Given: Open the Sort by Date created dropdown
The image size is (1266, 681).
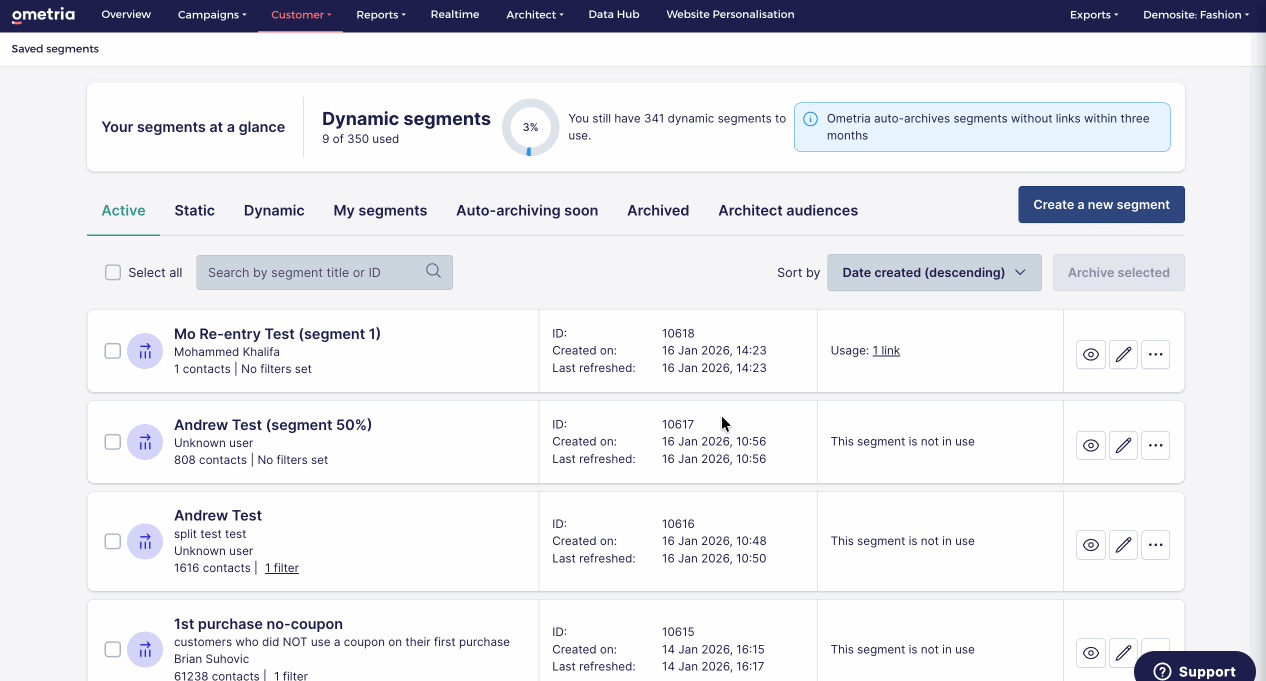Looking at the screenshot, I should (934, 272).
